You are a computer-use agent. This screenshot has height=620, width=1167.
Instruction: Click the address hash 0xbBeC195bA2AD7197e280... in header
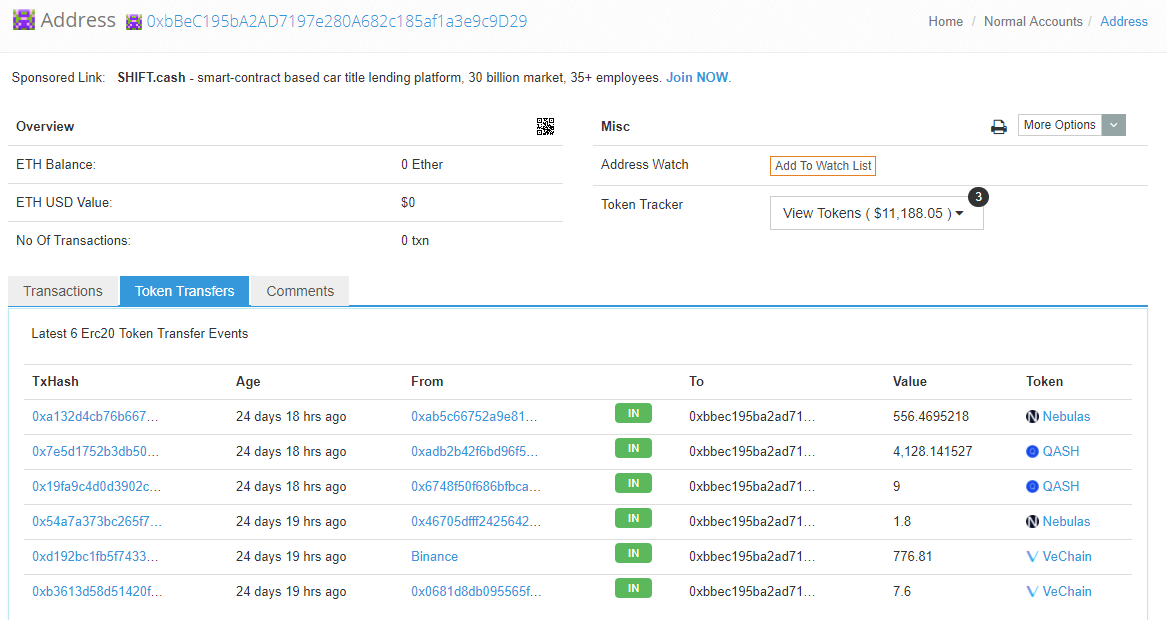click(336, 22)
